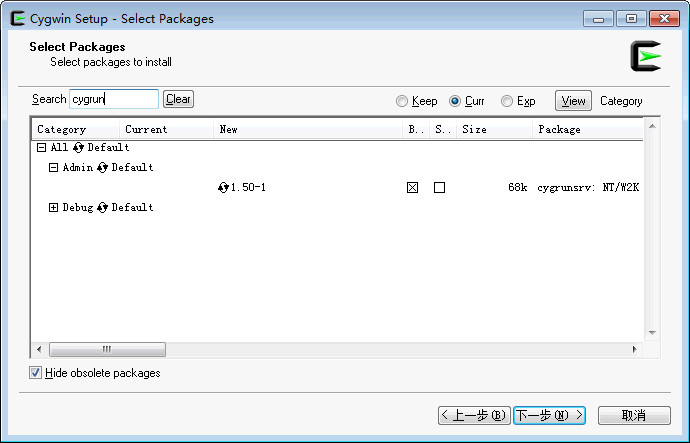The width and height of the screenshot is (690, 443).
Task: Click the 68k size value
Action: click(x=518, y=187)
